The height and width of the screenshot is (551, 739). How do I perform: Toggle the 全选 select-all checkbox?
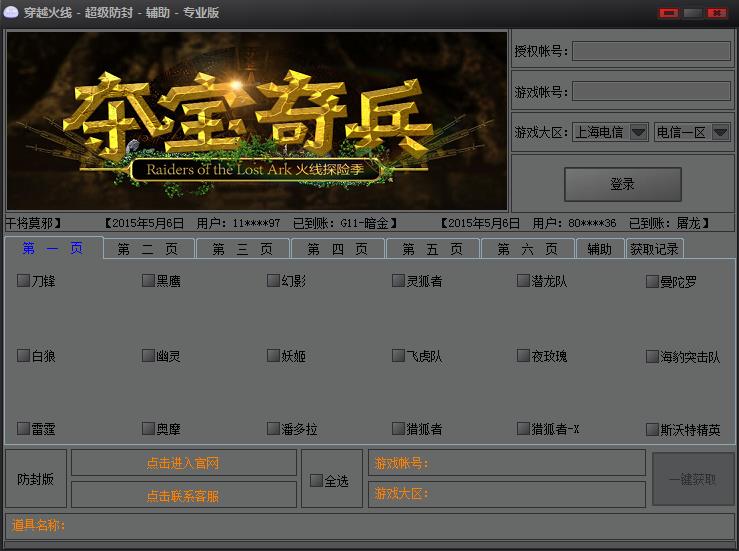316,480
